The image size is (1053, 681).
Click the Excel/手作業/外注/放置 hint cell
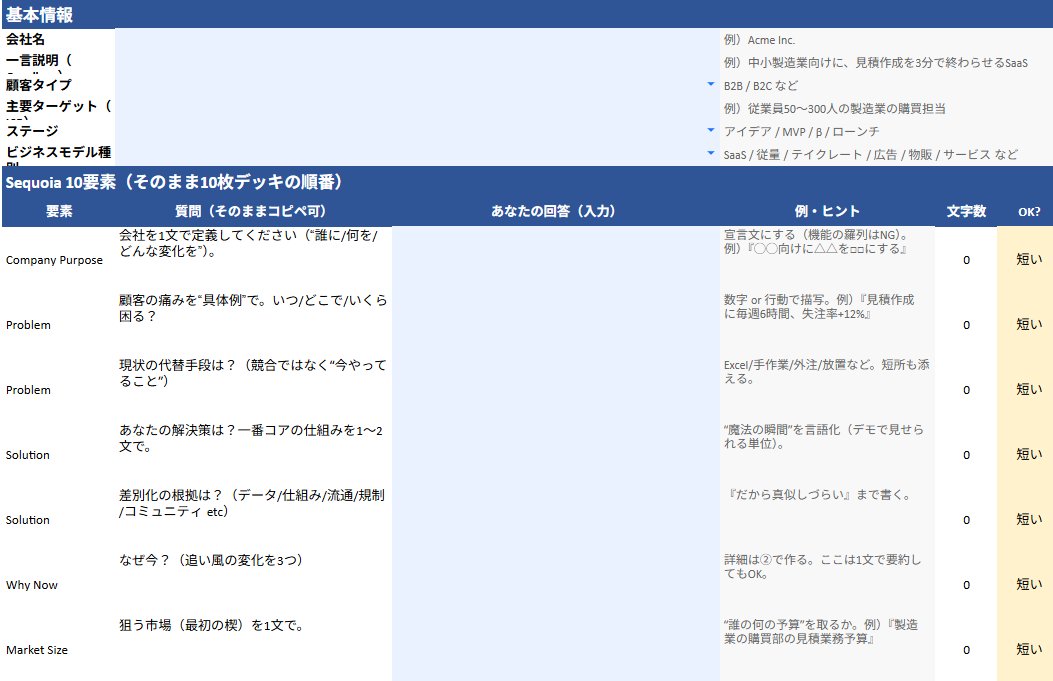(x=827, y=390)
